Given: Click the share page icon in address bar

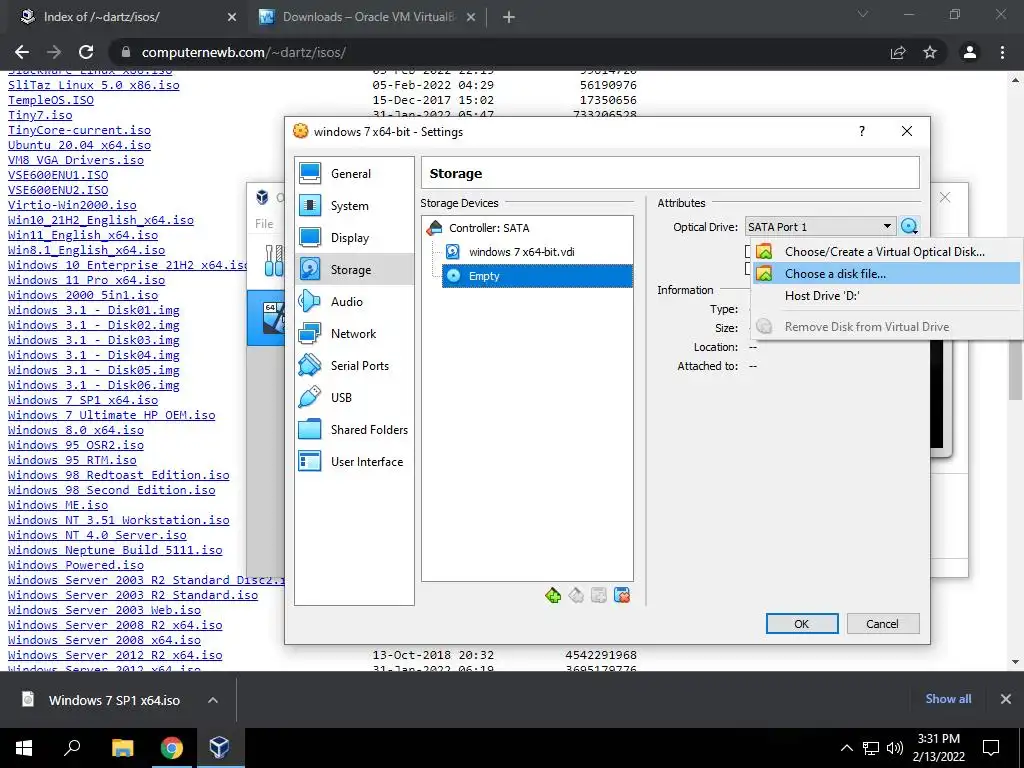Looking at the screenshot, I should click(898, 52).
